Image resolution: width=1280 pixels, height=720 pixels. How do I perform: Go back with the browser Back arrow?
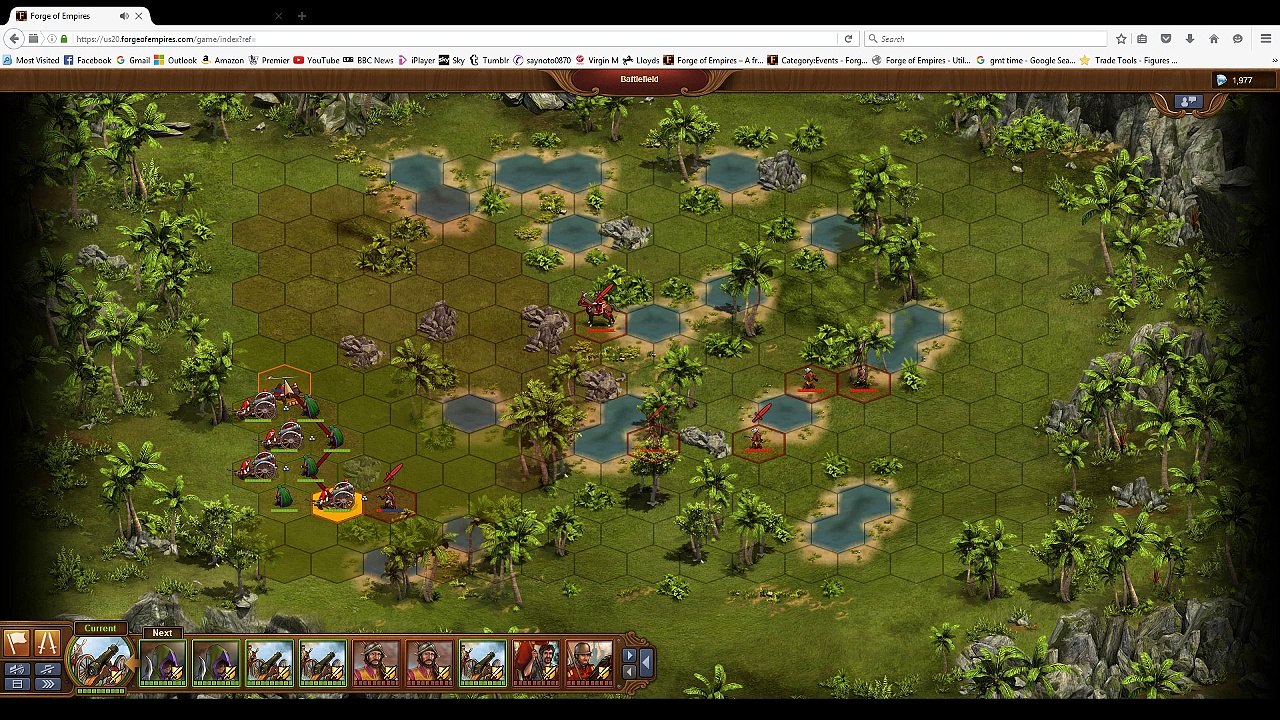pyautogui.click(x=14, y=39)
